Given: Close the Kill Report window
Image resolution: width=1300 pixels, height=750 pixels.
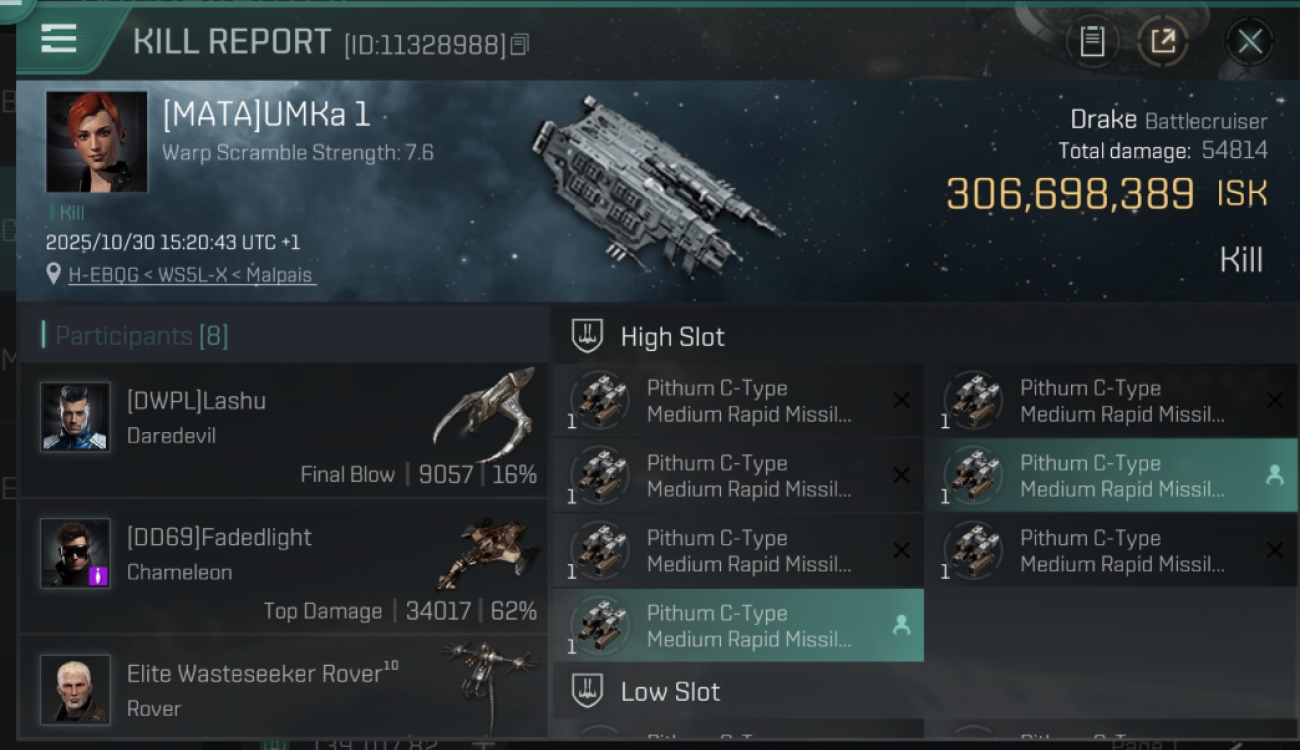Looking at the screenshot, I should [1250, 42].
